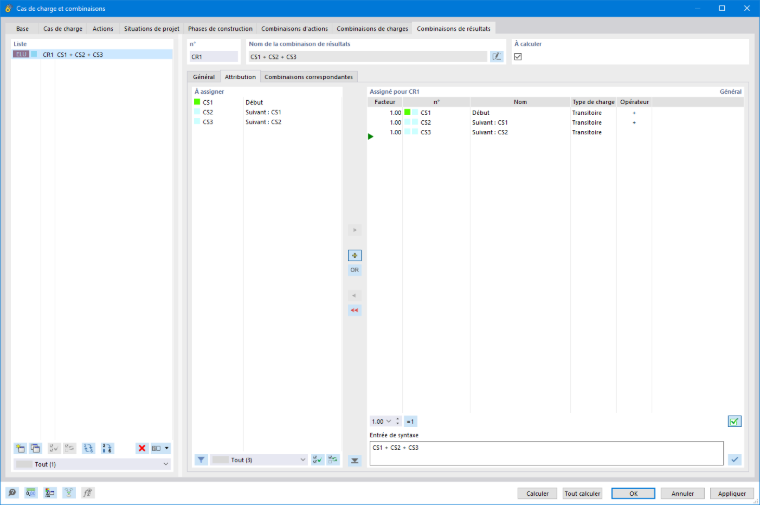Screen dimensions: 760x505
Task: Select the Combinaisons de résultats tab
Action: coord(454,29)
